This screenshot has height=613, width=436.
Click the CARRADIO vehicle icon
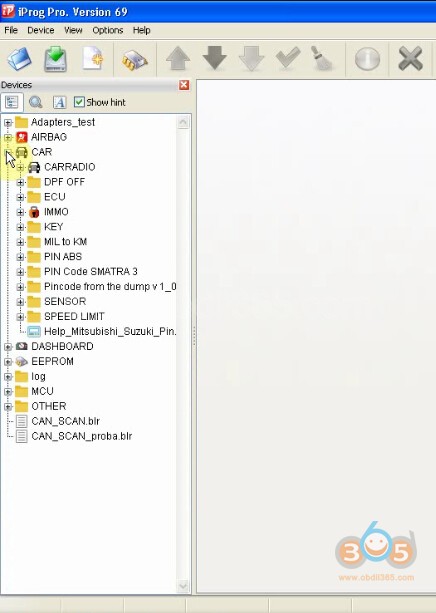point(34,167)
